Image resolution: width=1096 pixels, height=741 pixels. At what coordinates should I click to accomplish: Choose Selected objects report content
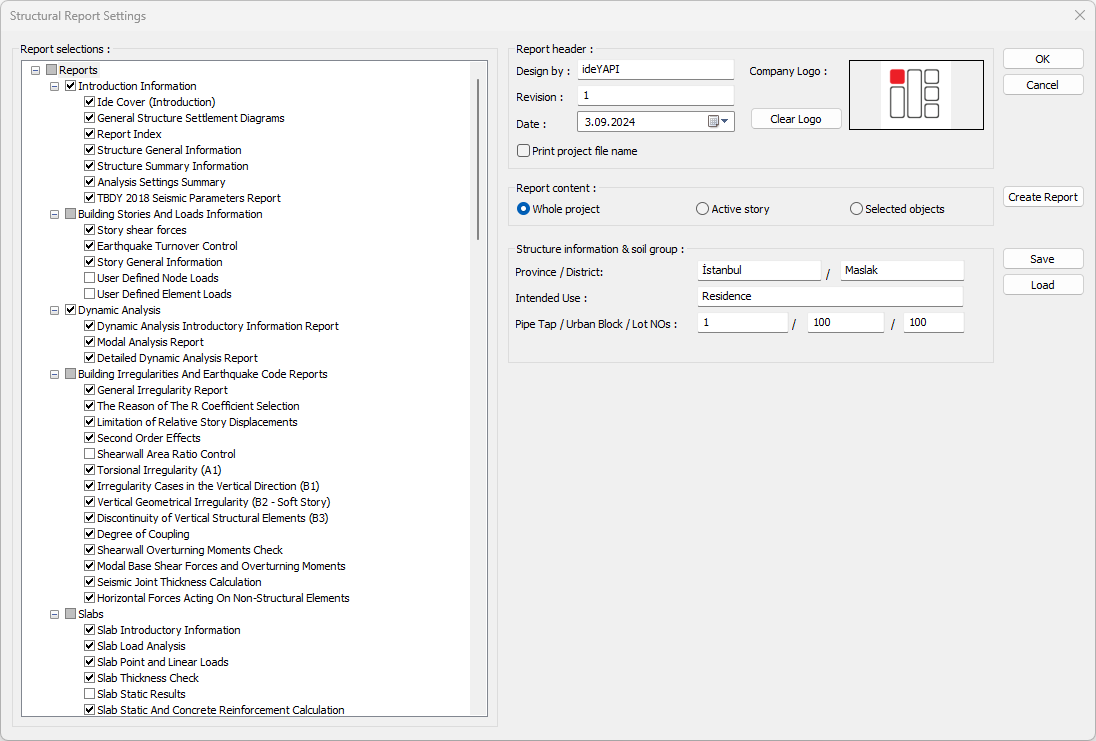856,209
